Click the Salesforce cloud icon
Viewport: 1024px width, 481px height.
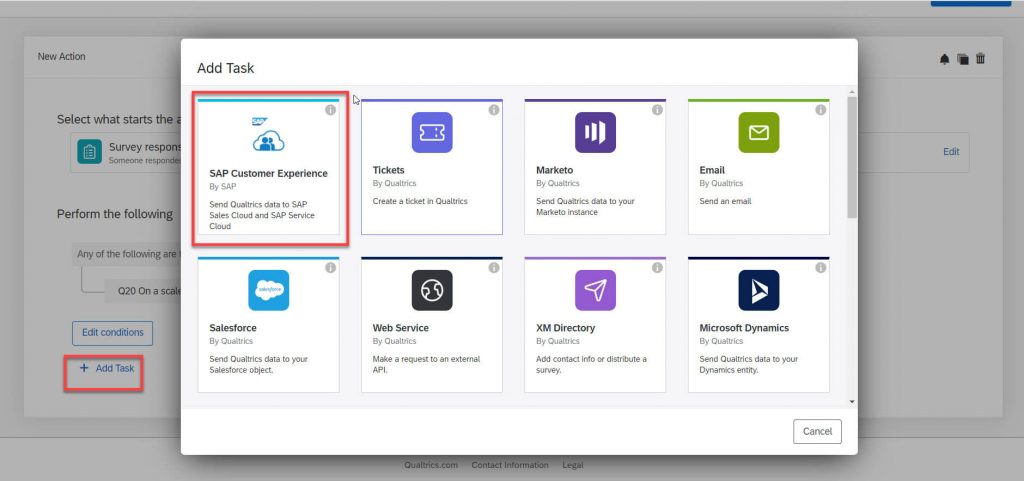click(x=268, y=290)
